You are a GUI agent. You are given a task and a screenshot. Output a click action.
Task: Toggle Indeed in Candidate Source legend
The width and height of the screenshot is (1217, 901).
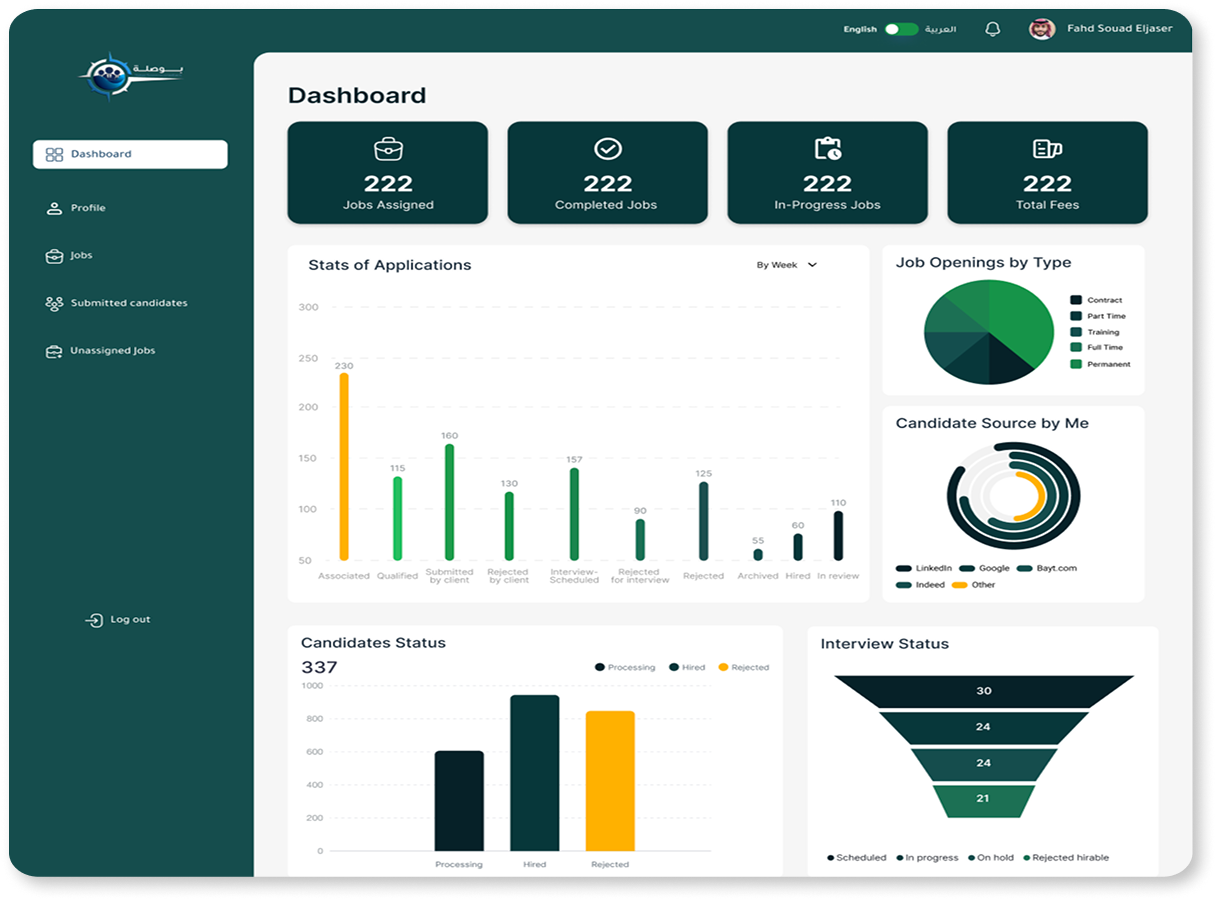coord(920,585)
